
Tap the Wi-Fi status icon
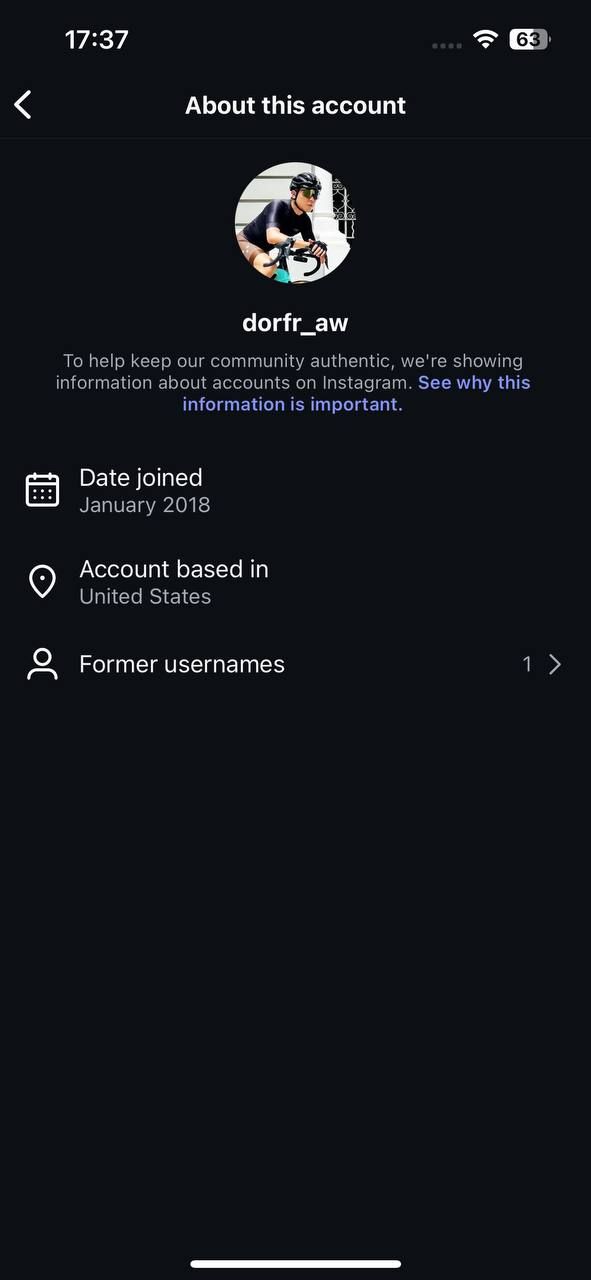tap(486, 40)
